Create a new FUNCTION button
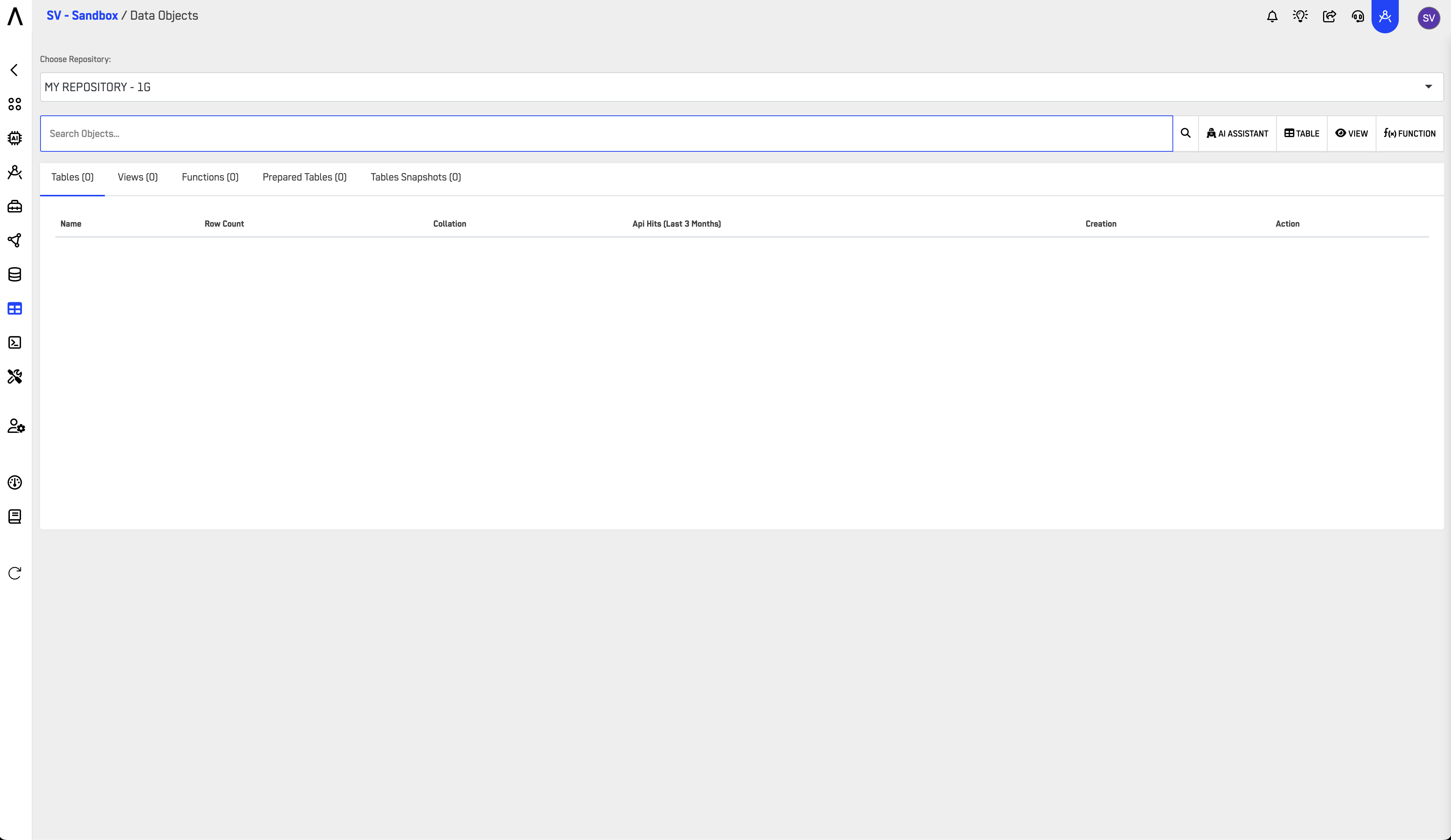Image resolution: width=1451 pixels, height=840 pixels. point(1409,134)
